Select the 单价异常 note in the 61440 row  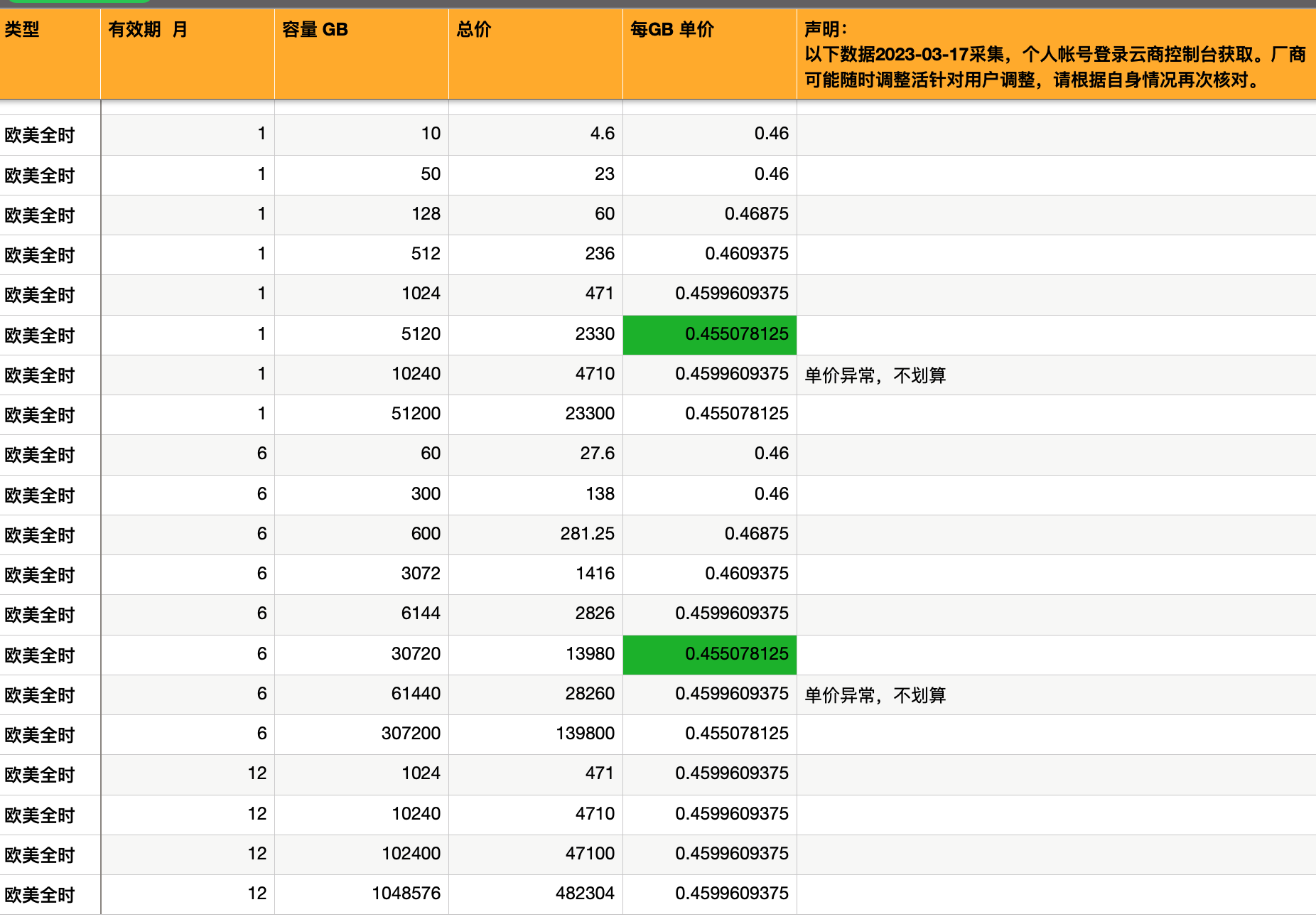(1057, 695)
